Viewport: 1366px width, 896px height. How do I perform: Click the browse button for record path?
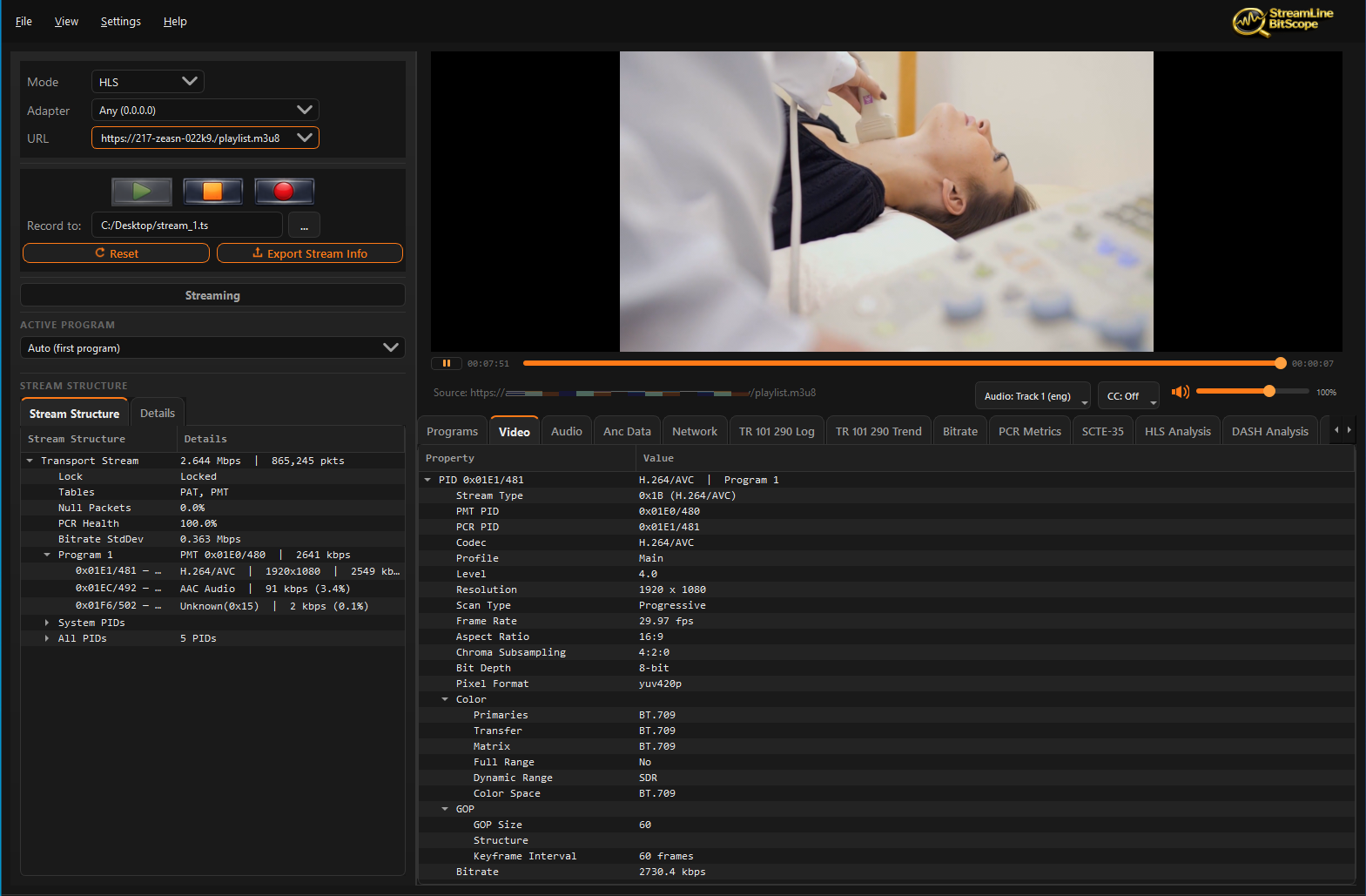pyautogui.click(x=304, y=226)
